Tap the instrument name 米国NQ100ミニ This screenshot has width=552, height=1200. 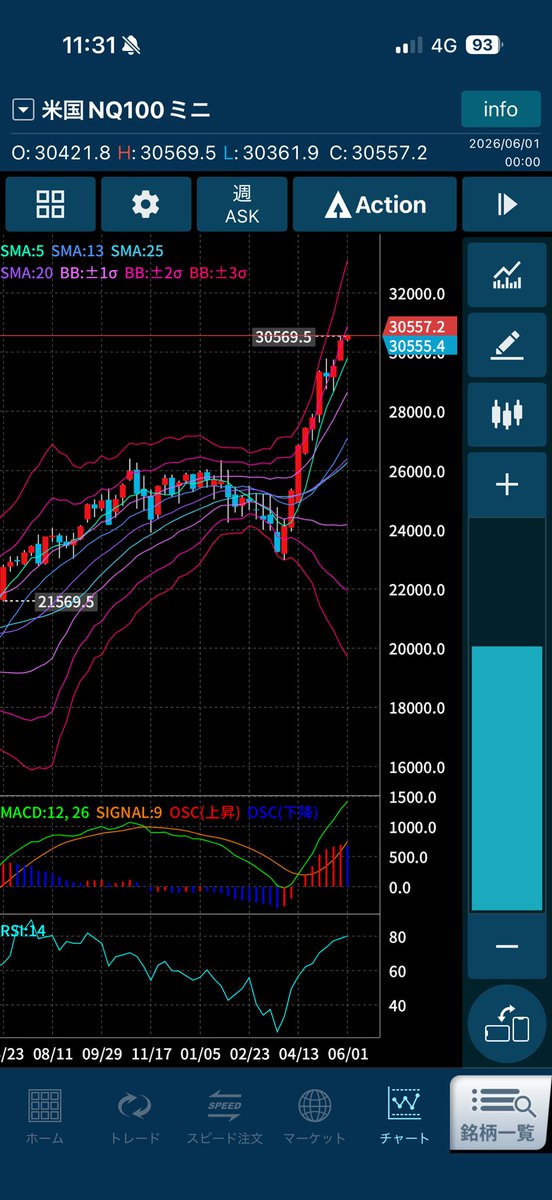(125, 110)
